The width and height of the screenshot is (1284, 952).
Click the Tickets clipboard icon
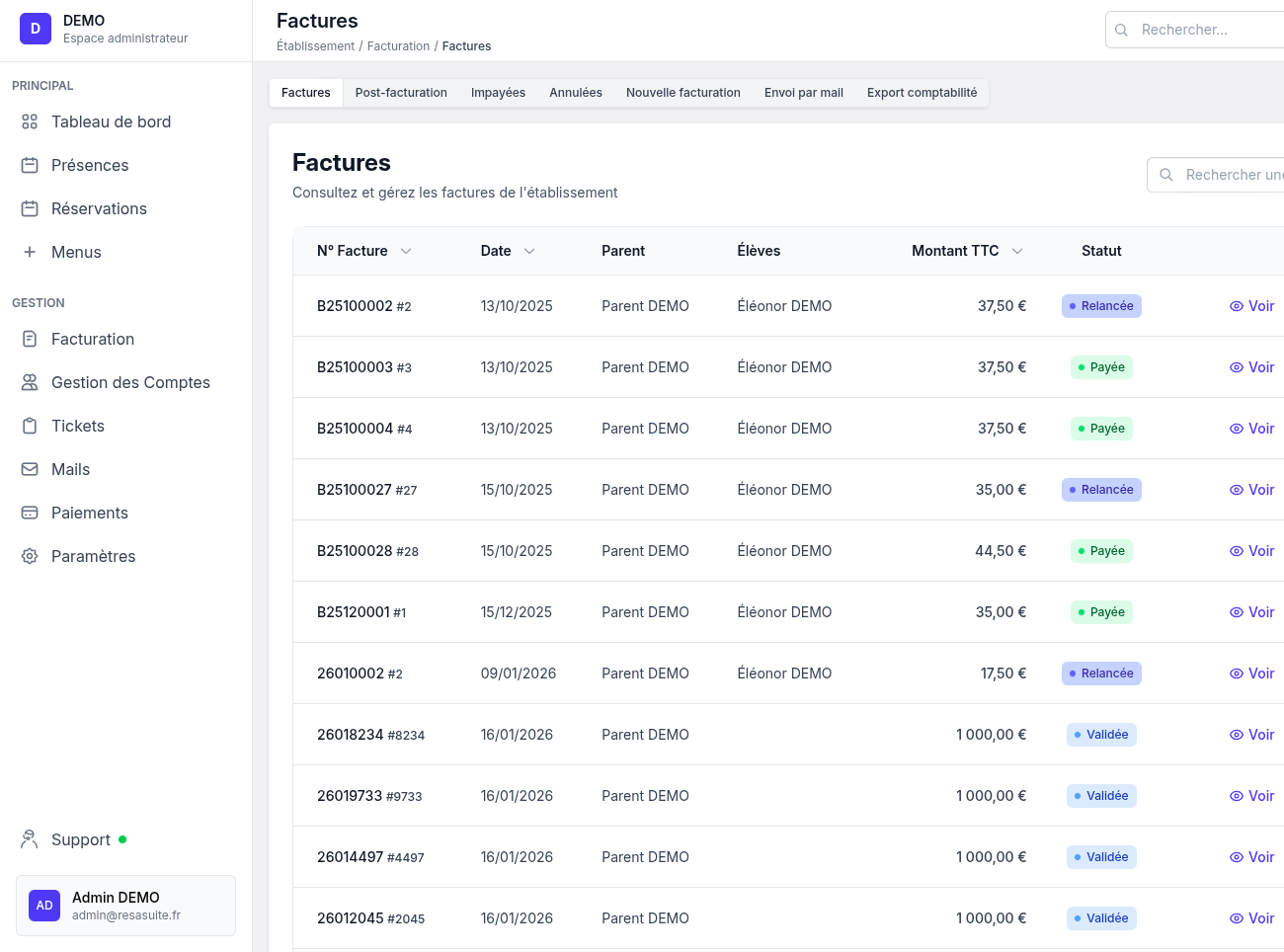[x=30, y=426]
